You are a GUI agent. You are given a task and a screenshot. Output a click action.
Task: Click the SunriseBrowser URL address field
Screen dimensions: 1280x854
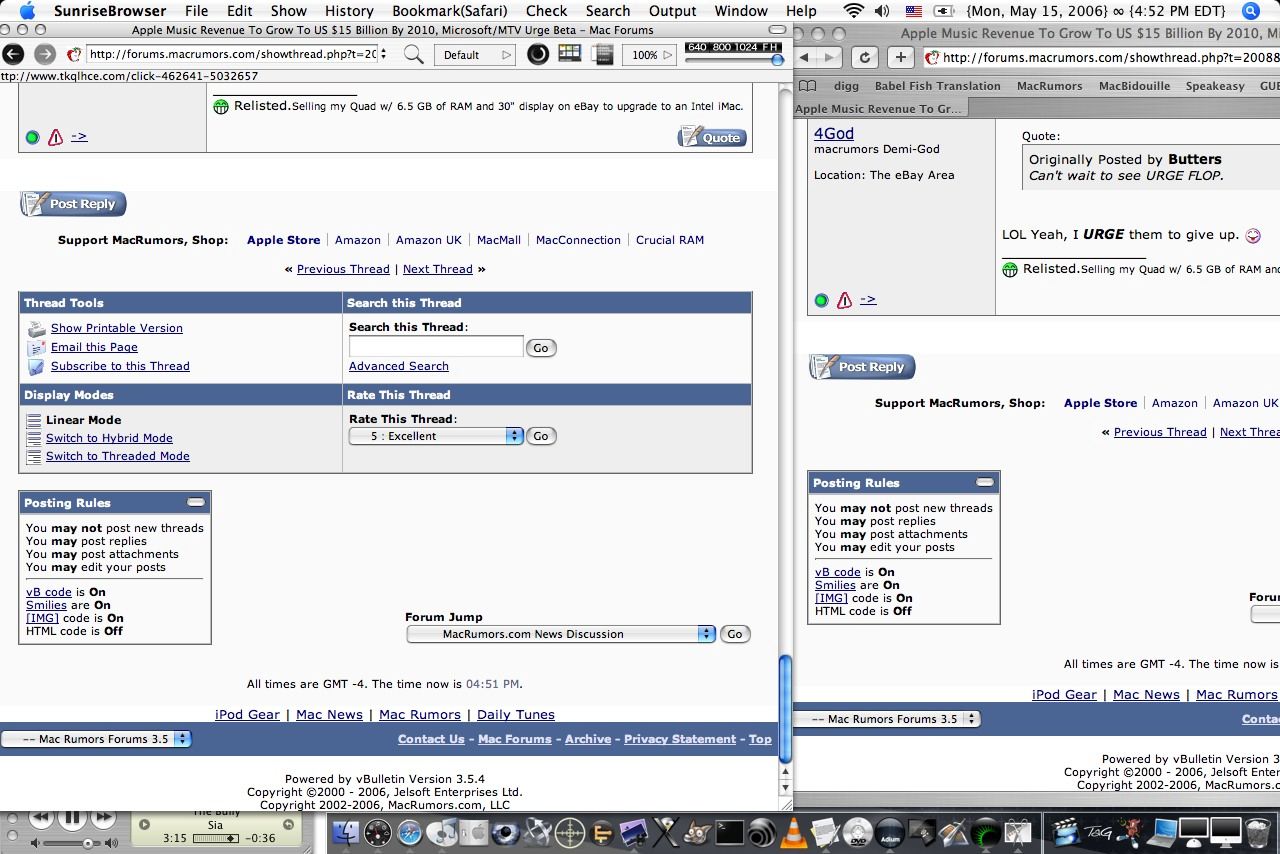[x=231, y=54]
